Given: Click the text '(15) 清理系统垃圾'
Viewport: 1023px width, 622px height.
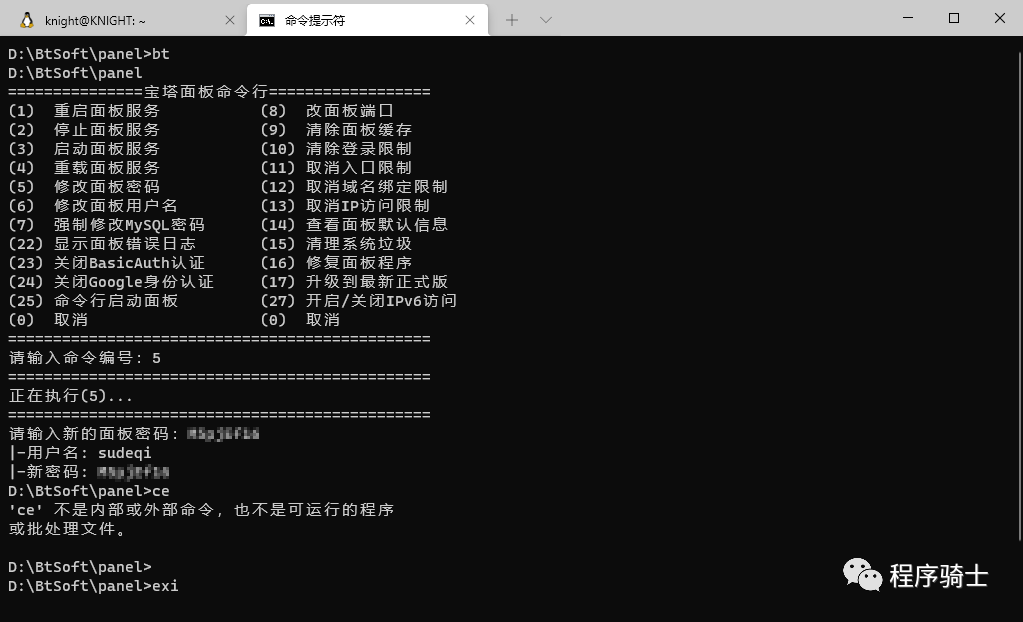Looking at the screenshot, I should (x=336, y=243).
